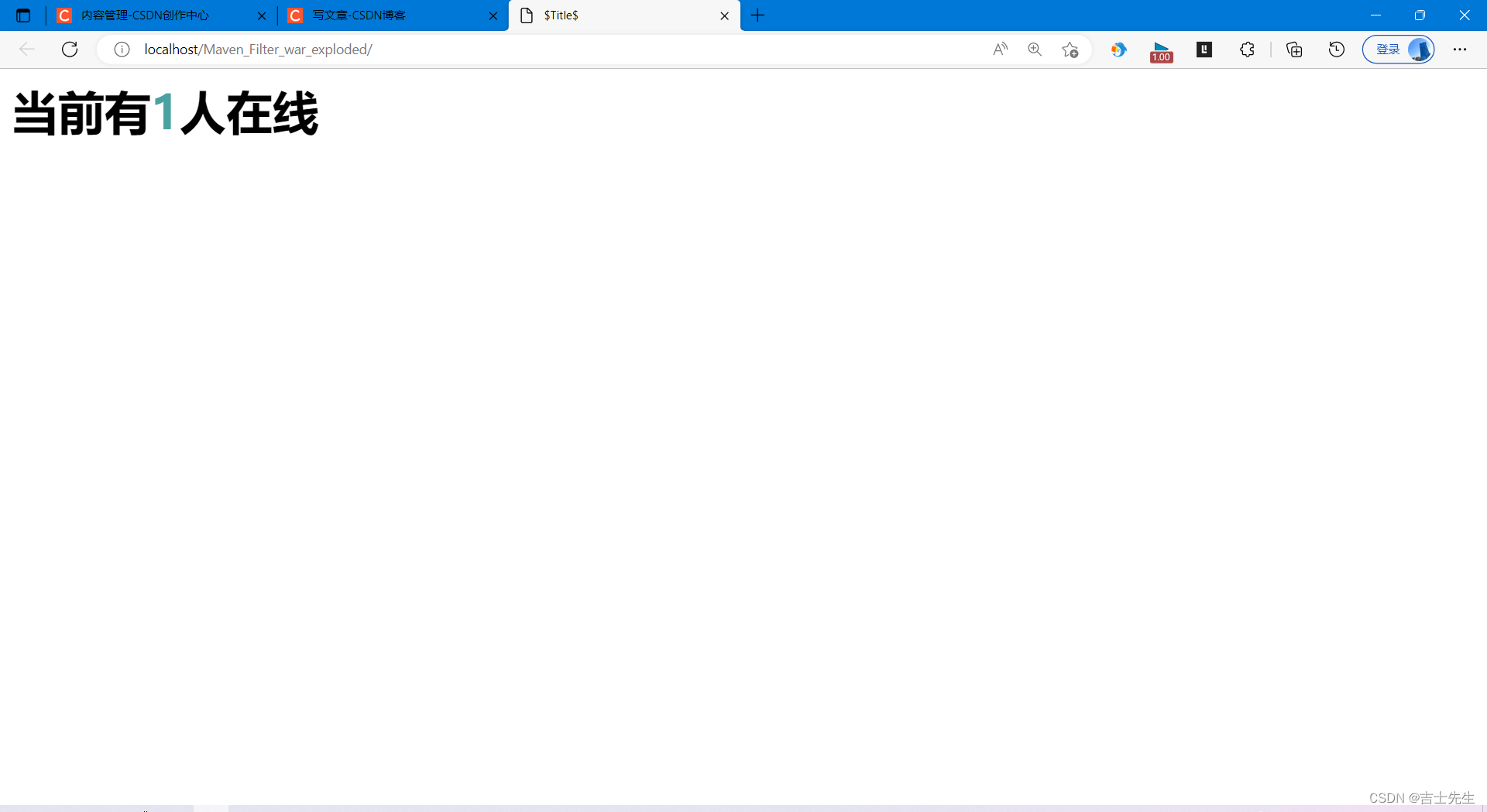Switch to the 内容管理-CSDN创作中心 tab
Screen dimensions: 1487x812
(x=160, y=15)
